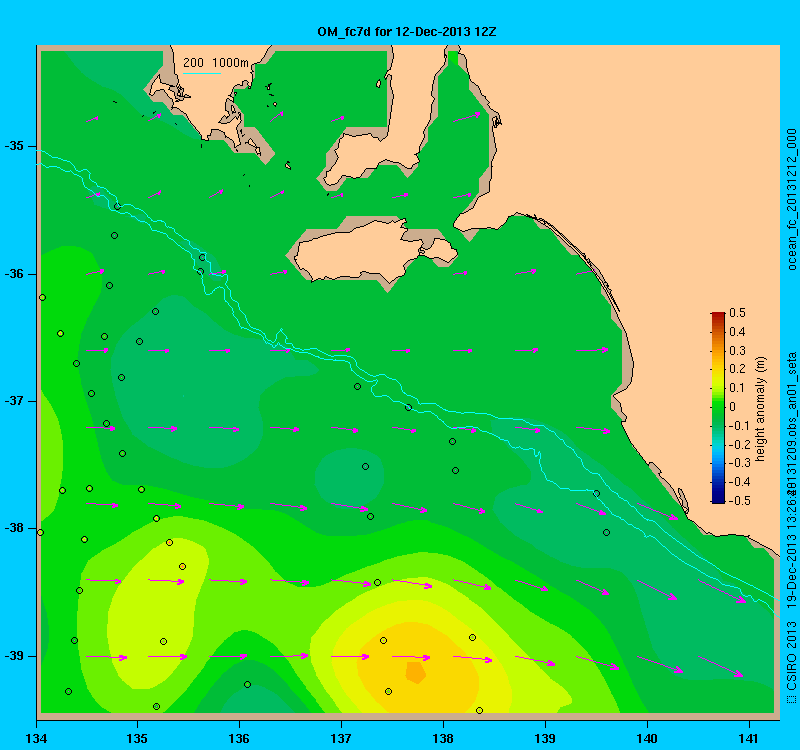The height and width of the screenshot is (750, 800).
Task: Click the "0.5" color bar label
Action: tap(737, 313)
